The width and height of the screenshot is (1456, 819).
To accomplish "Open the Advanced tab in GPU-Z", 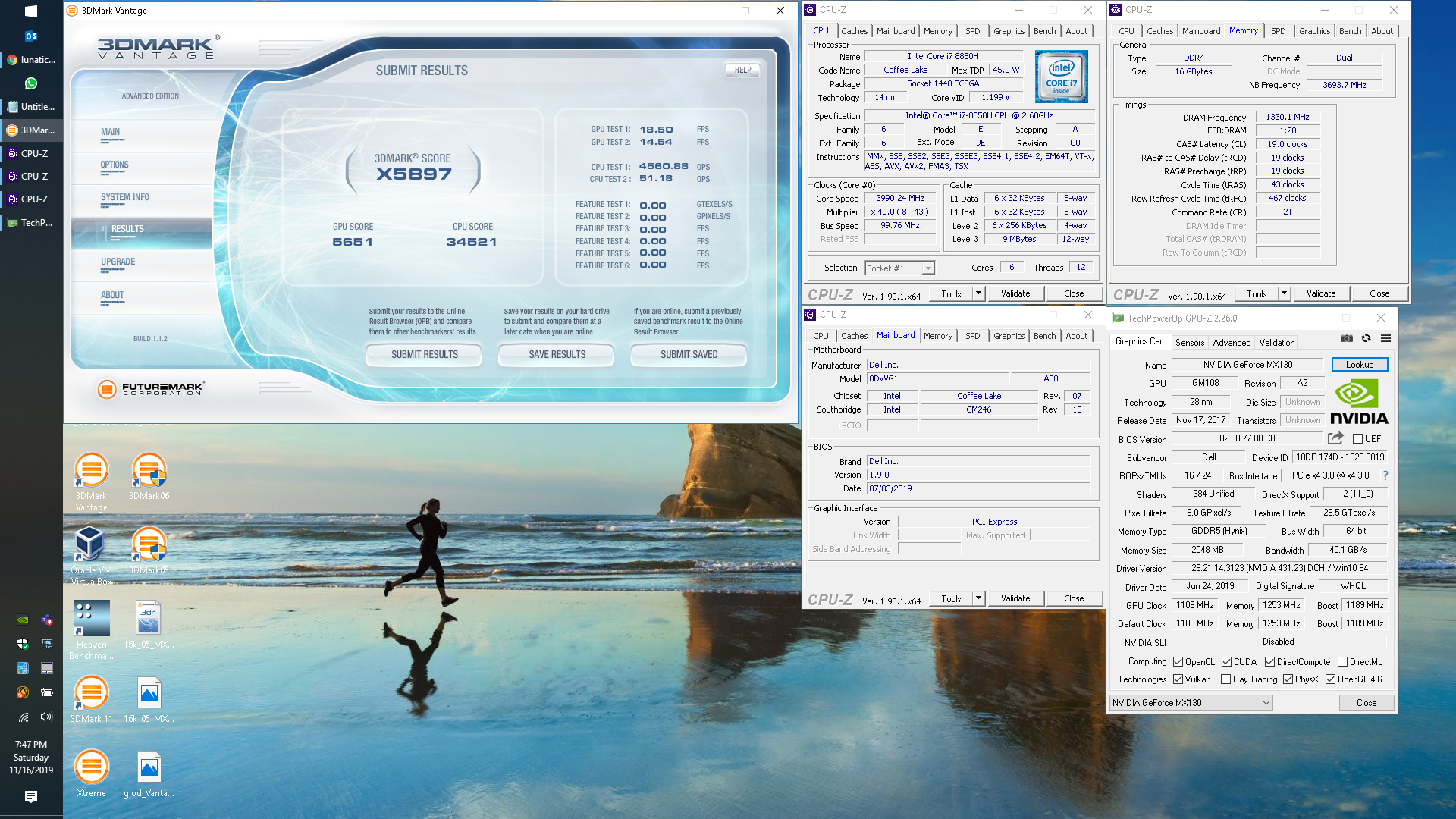I will (1232, 342).
